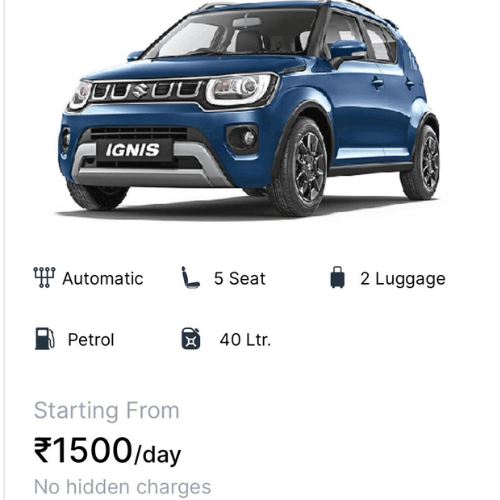Click the petrol fuel pump icon
This screenshot has width=500, height=500.
pyautogui.click(x=45, y=339)
